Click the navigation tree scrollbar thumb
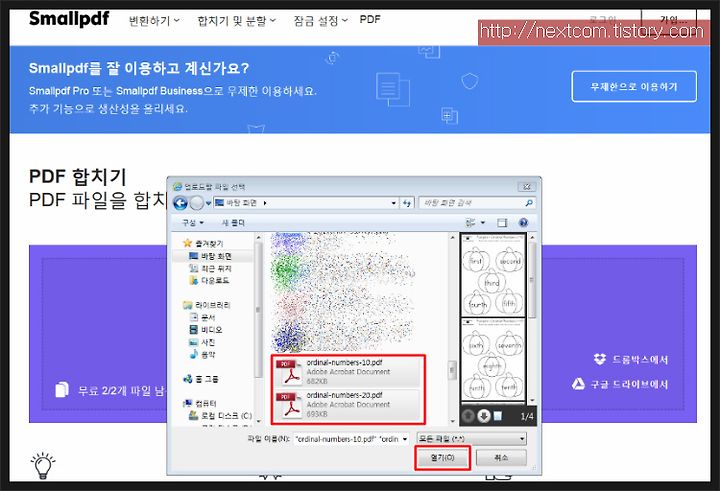 click(x=258, y=310)
